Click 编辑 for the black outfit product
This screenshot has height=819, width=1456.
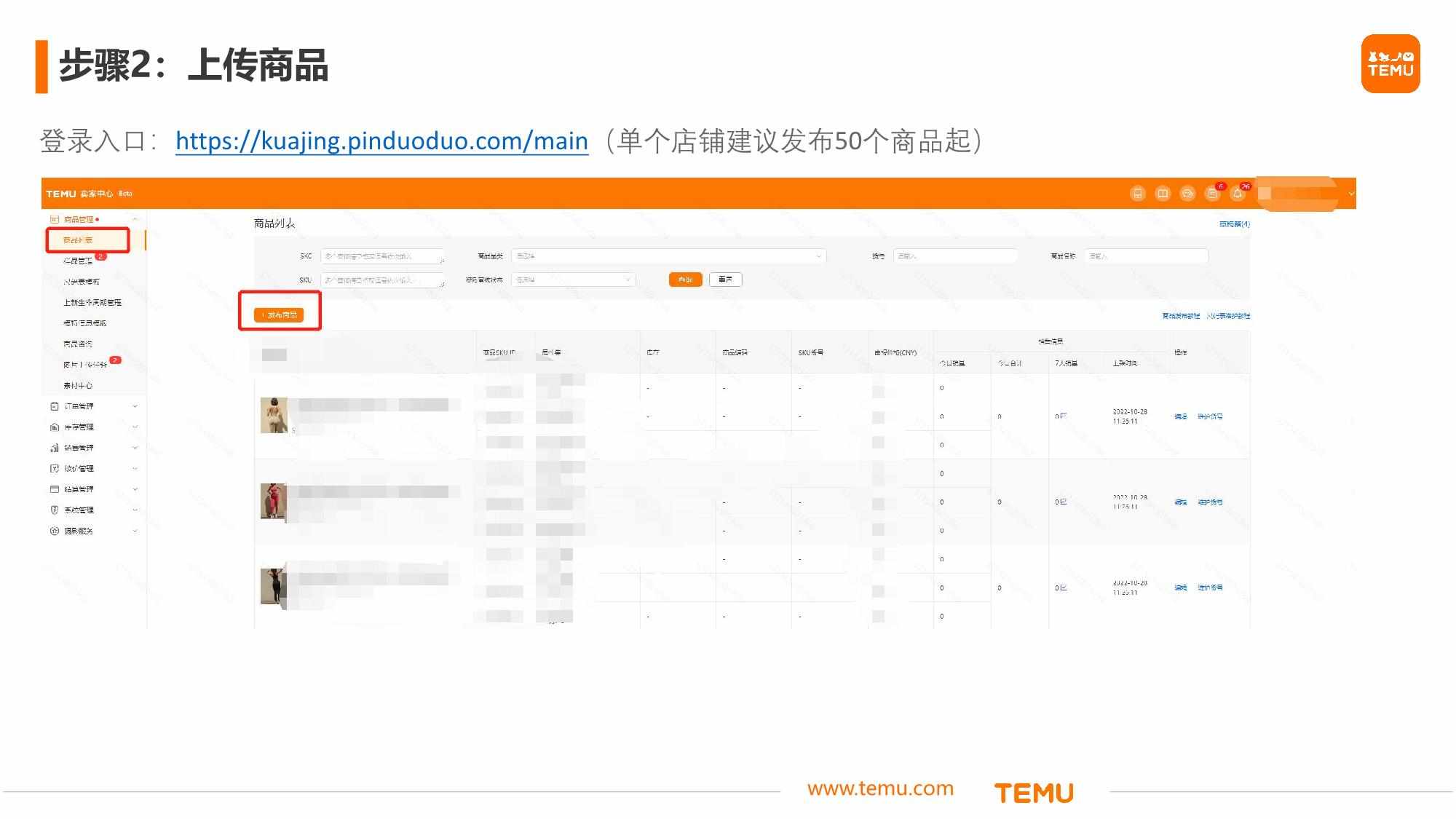click(x=1181, y=587)
